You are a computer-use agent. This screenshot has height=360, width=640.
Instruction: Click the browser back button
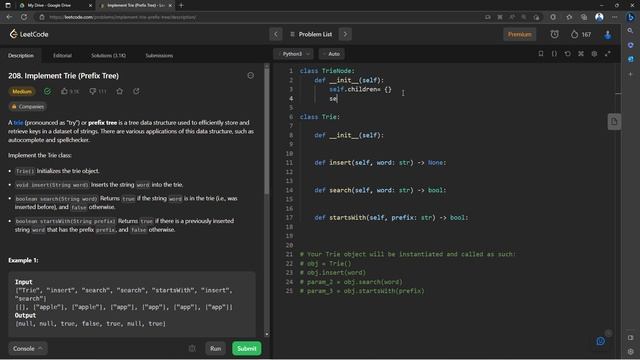tap(9, 17)
